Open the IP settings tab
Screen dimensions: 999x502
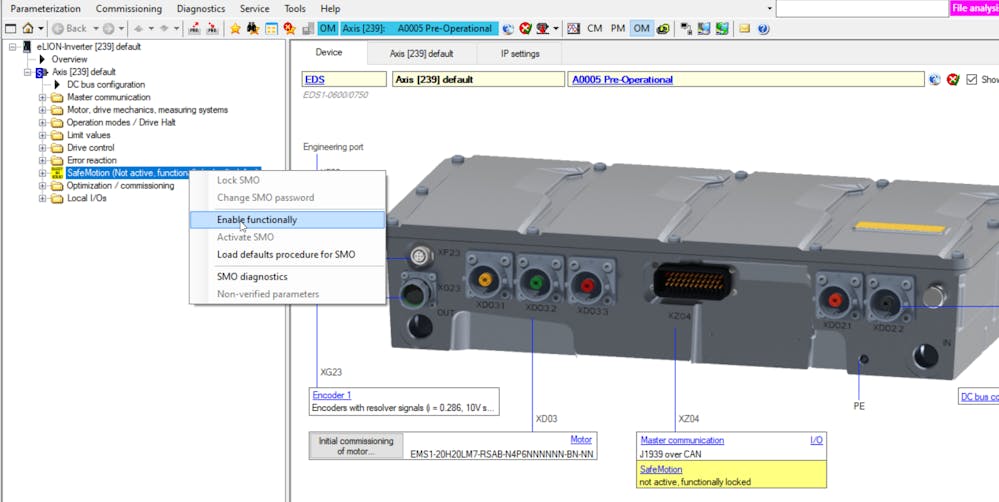(x=518, y=54)
